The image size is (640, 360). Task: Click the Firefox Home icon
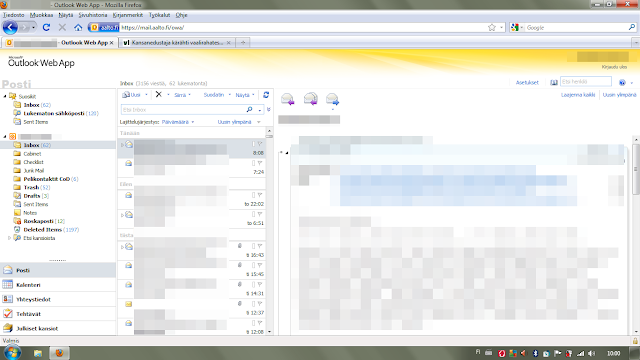pyautogui.click(x=78, y=27)
